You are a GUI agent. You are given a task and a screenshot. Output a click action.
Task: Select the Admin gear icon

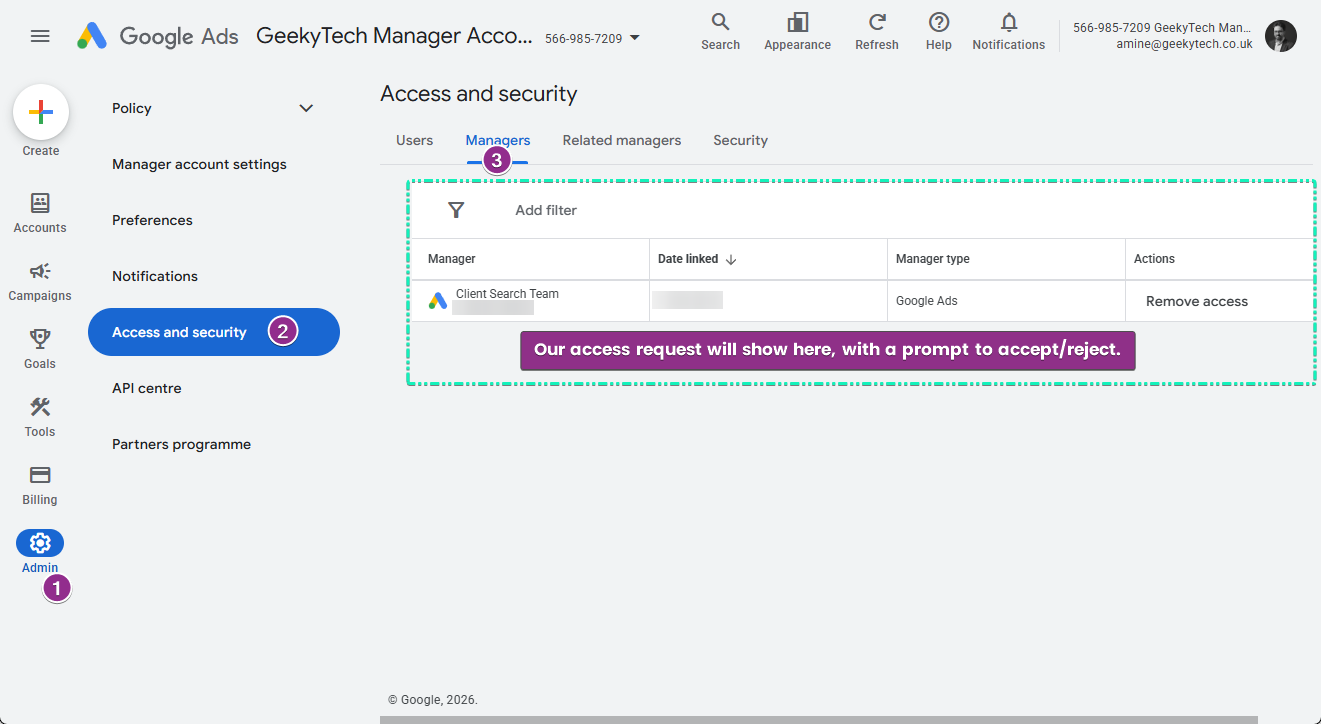point(40,543)
